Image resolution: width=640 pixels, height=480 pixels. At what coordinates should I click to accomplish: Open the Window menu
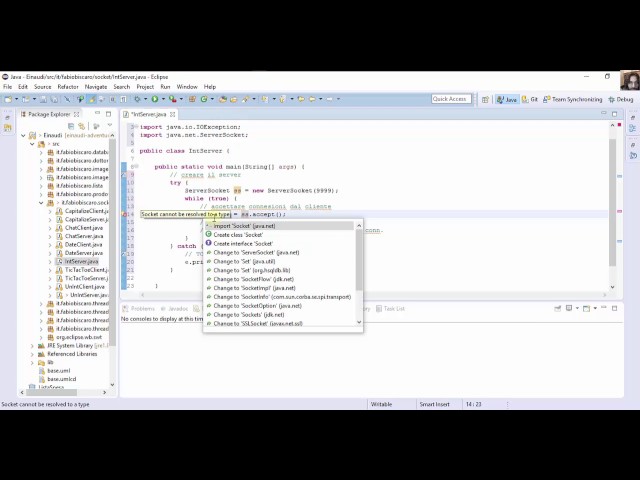[187, 87]
